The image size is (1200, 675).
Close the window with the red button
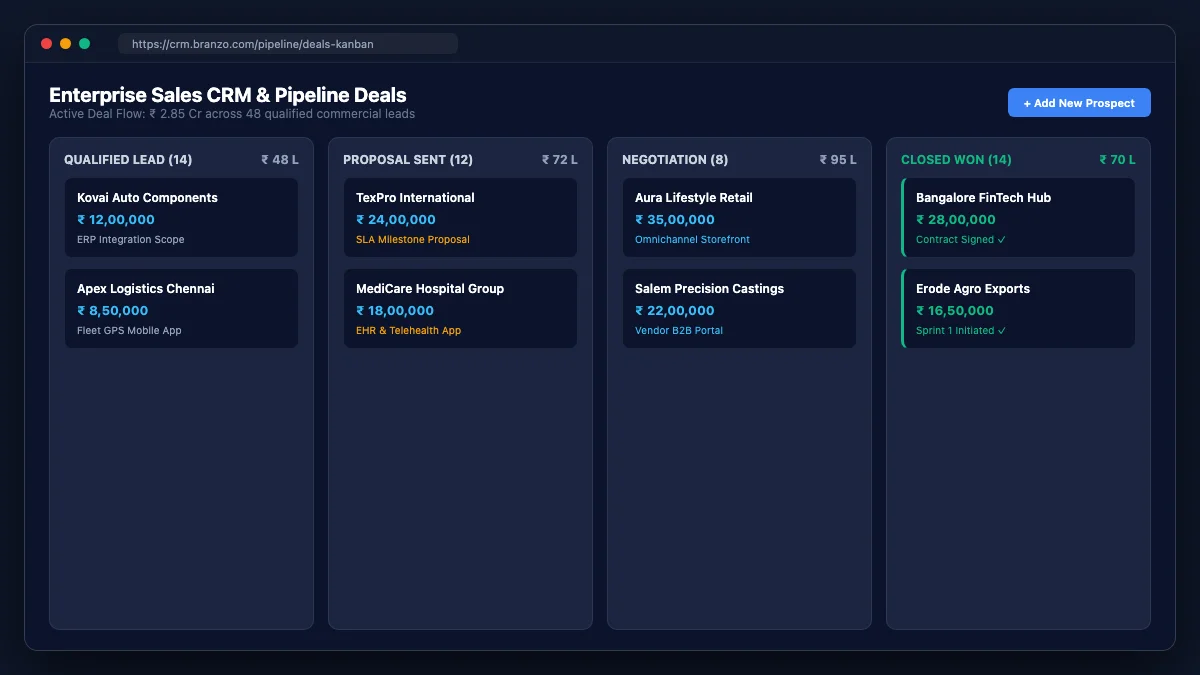pos(46,44)
